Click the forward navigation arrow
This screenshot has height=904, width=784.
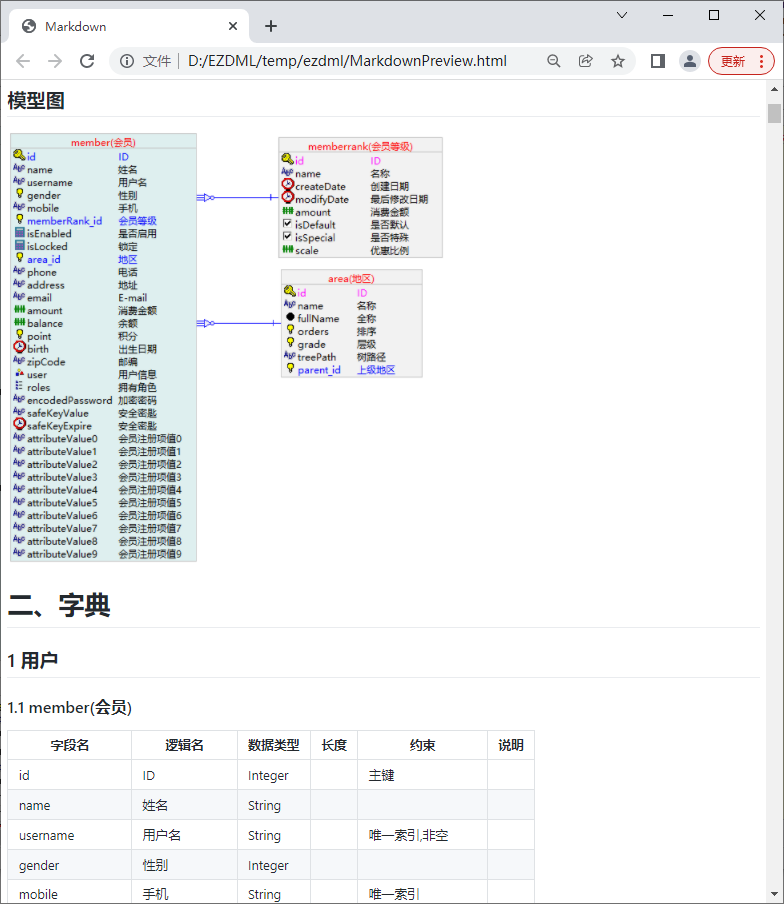click(55, 61)
